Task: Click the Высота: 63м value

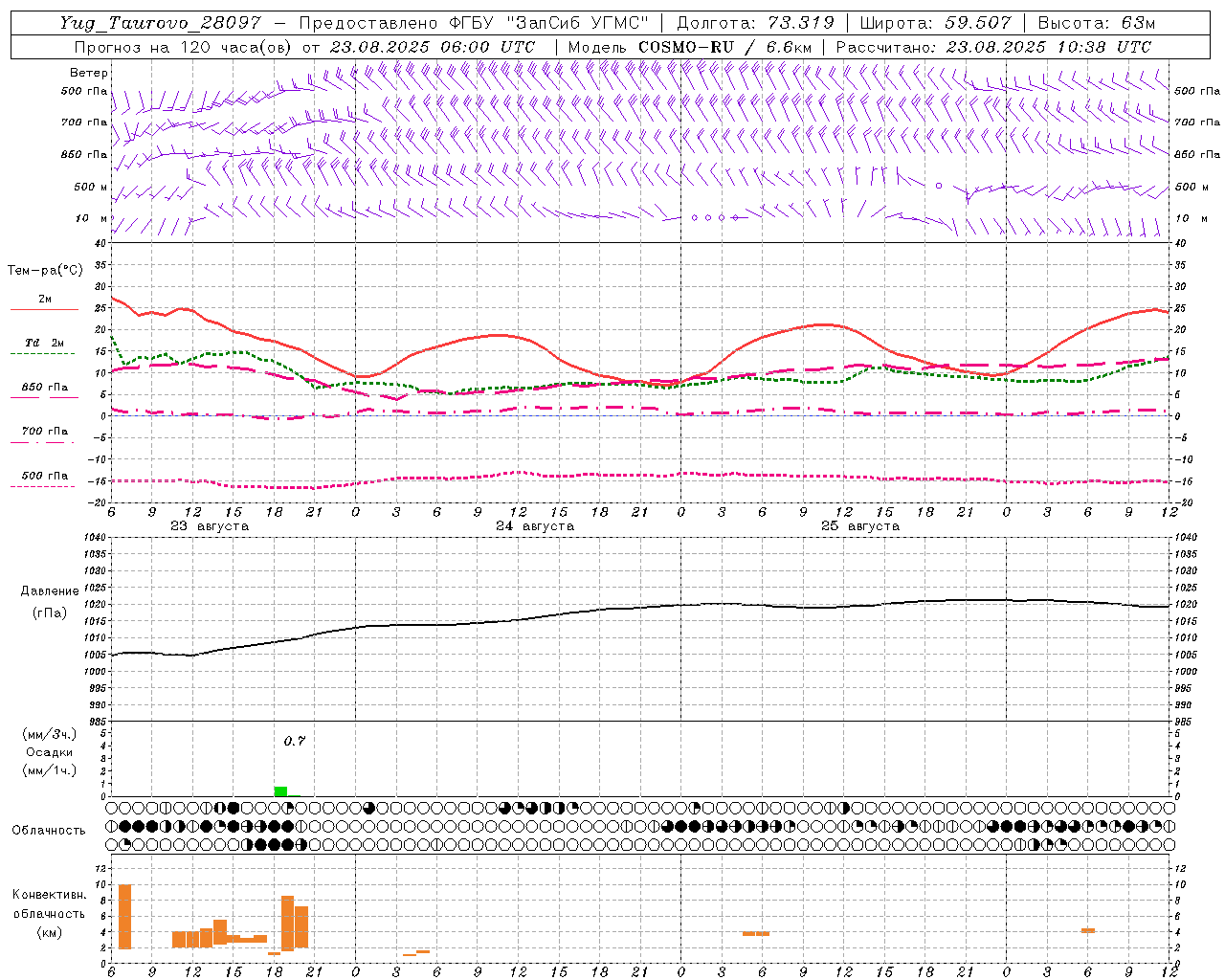Action: point(1096,23)
